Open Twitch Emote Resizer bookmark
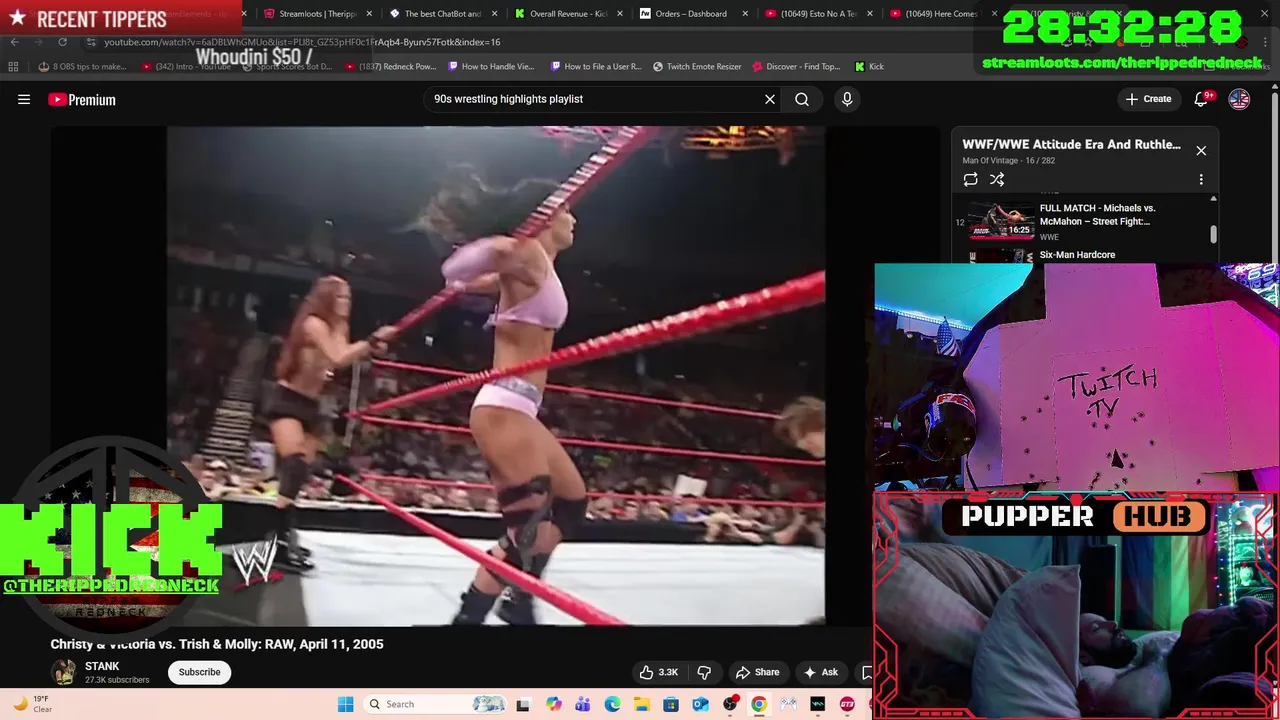This screenshot has height=720, width=1280. tap(697, 67)
